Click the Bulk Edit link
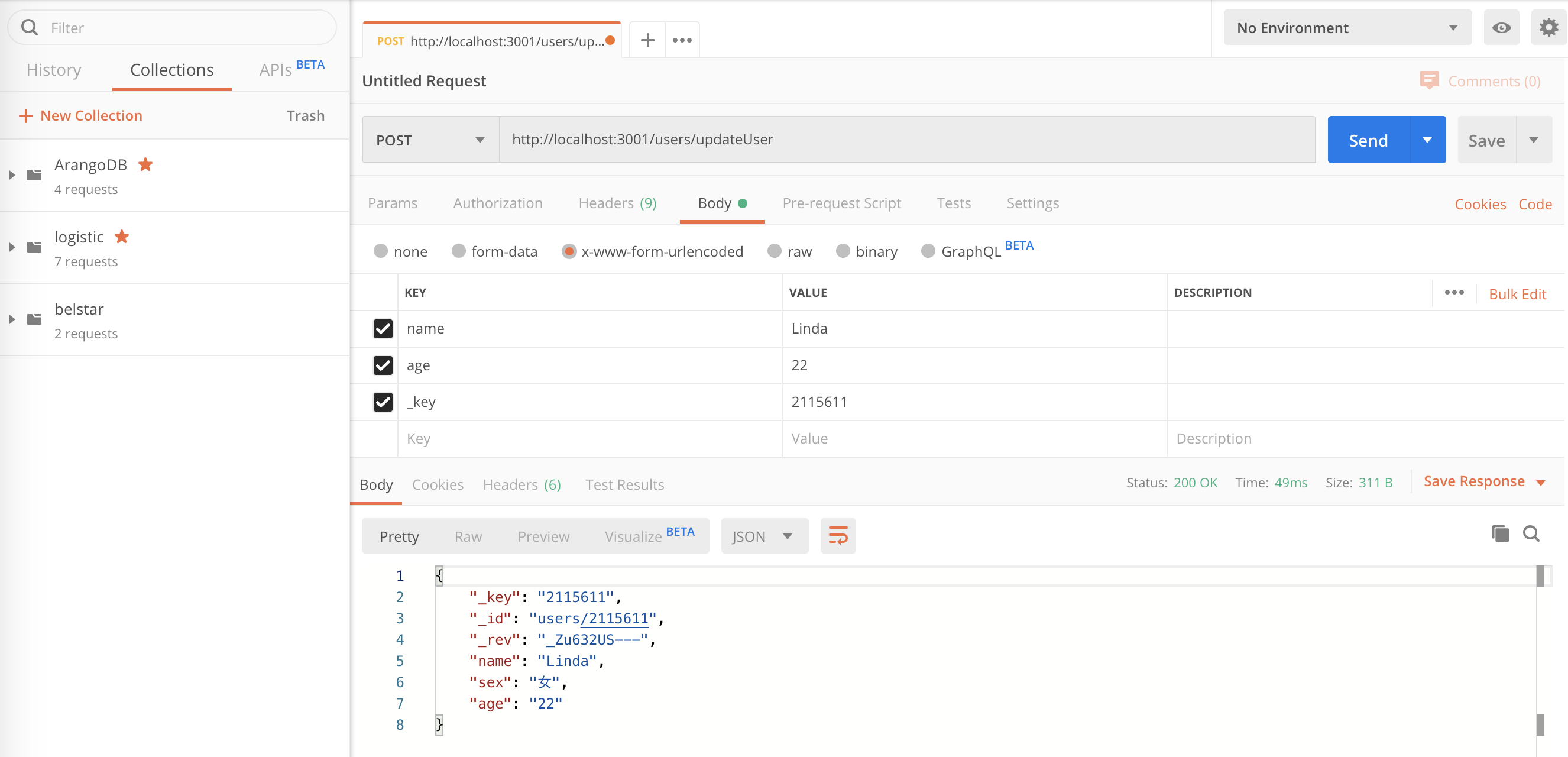 (x=1517, y=294)
